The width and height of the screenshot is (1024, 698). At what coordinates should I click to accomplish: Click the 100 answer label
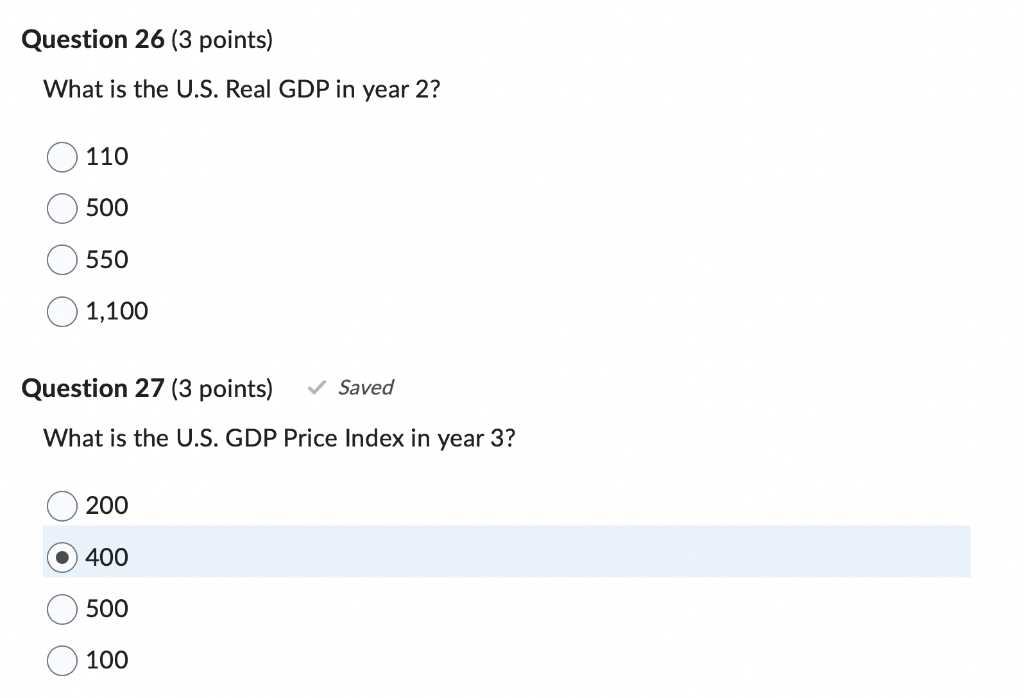[x=106, y=660]
